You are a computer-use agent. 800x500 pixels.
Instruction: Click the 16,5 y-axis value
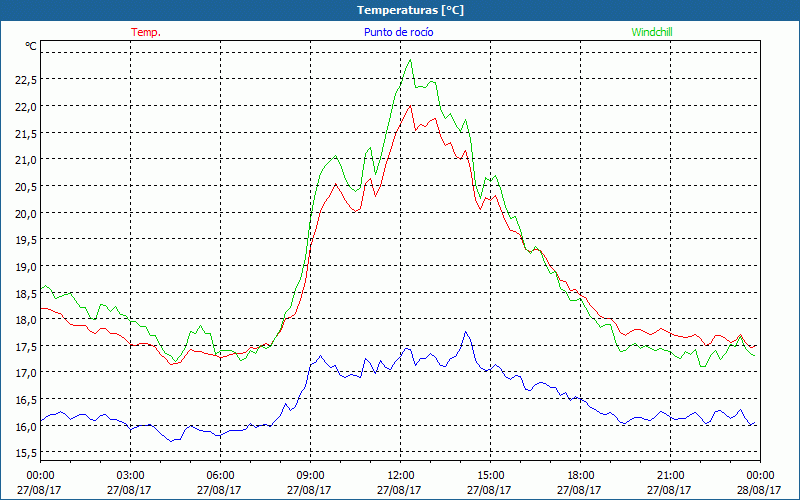click(25, 399)
